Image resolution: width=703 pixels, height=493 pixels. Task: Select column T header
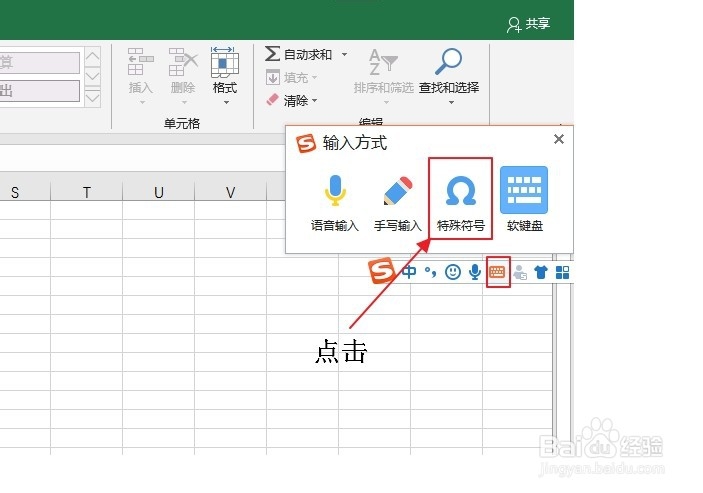(87, 192)
